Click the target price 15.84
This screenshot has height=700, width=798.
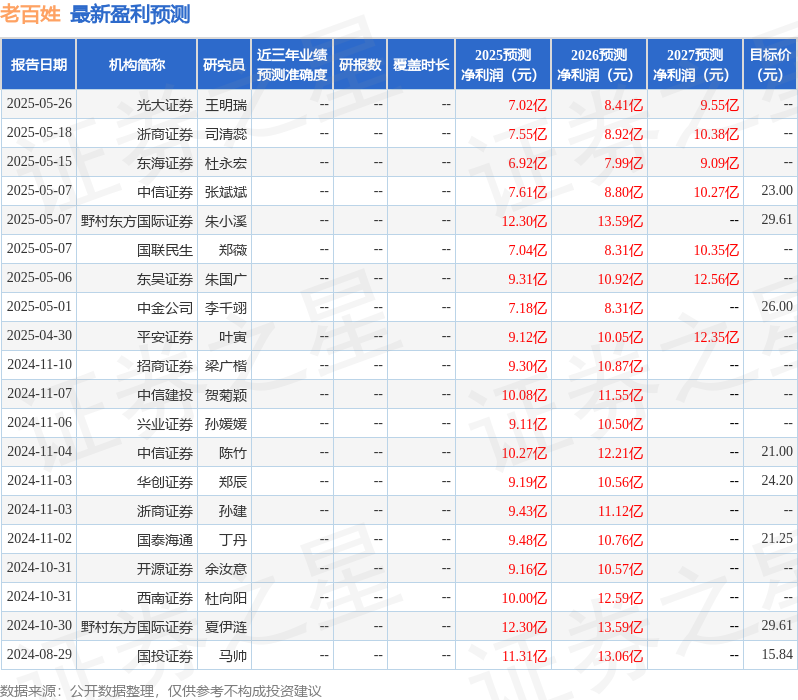(x=777, y=655)
